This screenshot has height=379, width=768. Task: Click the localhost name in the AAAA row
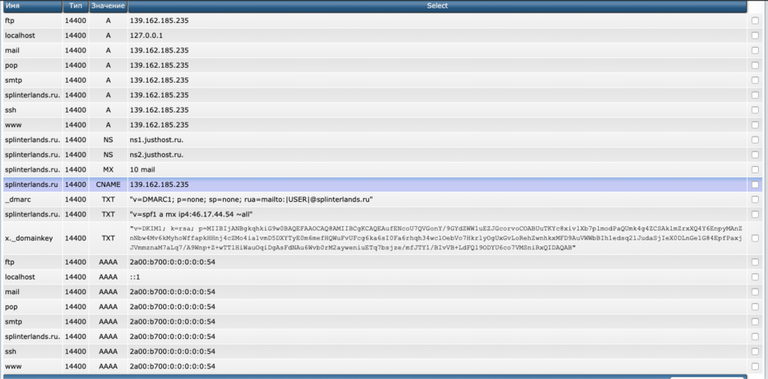[20, 277]
